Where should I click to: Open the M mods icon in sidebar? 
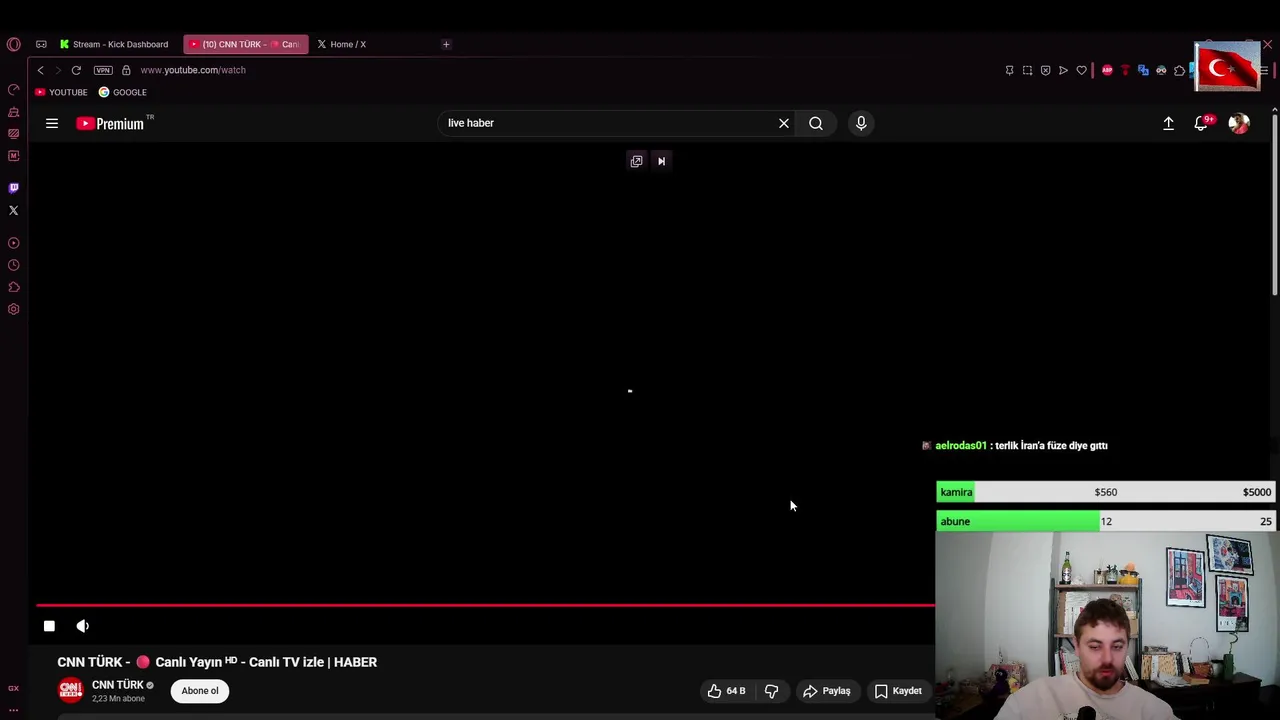(x=14, y=155)
